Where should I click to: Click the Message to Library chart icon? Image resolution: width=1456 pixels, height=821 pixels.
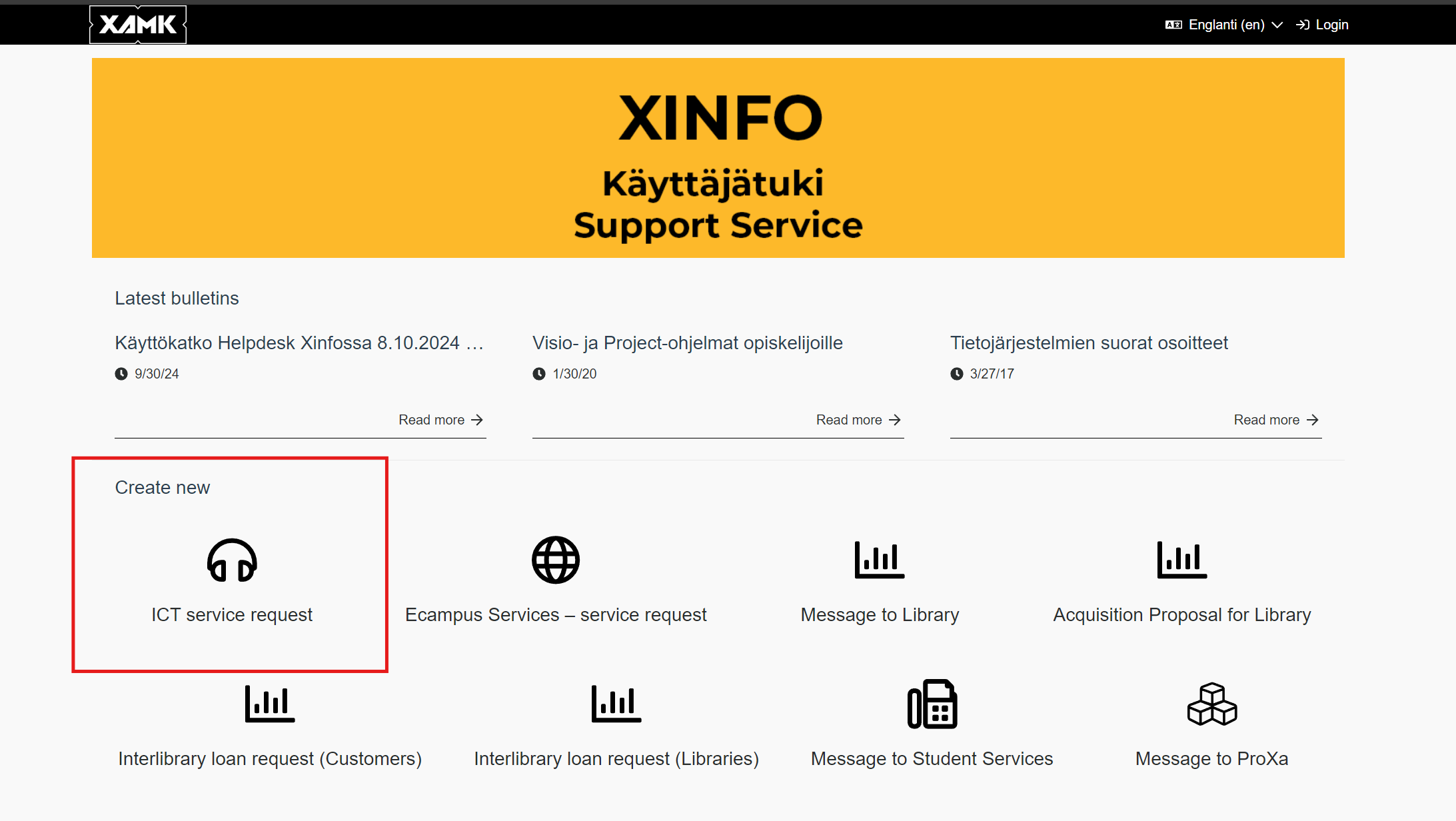tap(879, 560)
